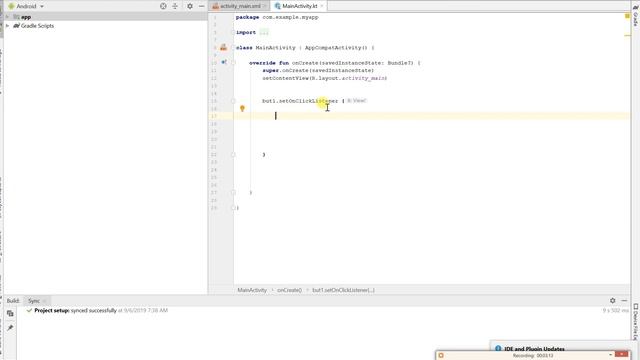The width and height of the screenshot is (640, 360).
Task: Close the activity_main.xml tab
Action: 264,6
